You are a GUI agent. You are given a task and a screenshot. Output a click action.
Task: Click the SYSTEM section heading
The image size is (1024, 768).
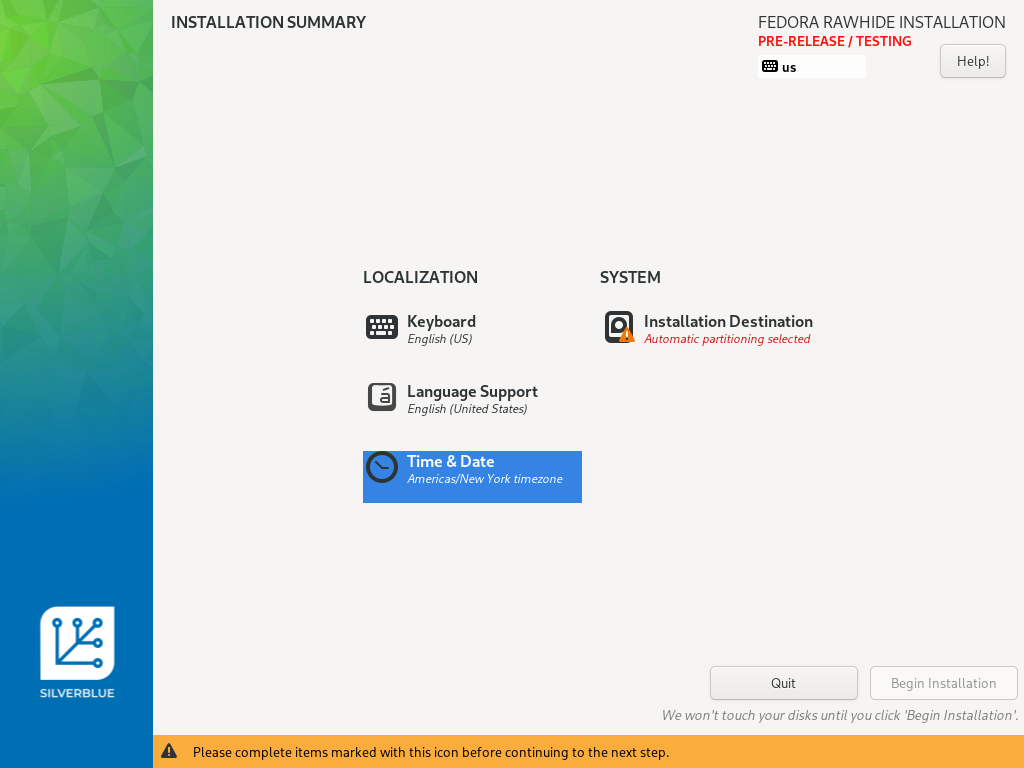click(x=630, y=277)
